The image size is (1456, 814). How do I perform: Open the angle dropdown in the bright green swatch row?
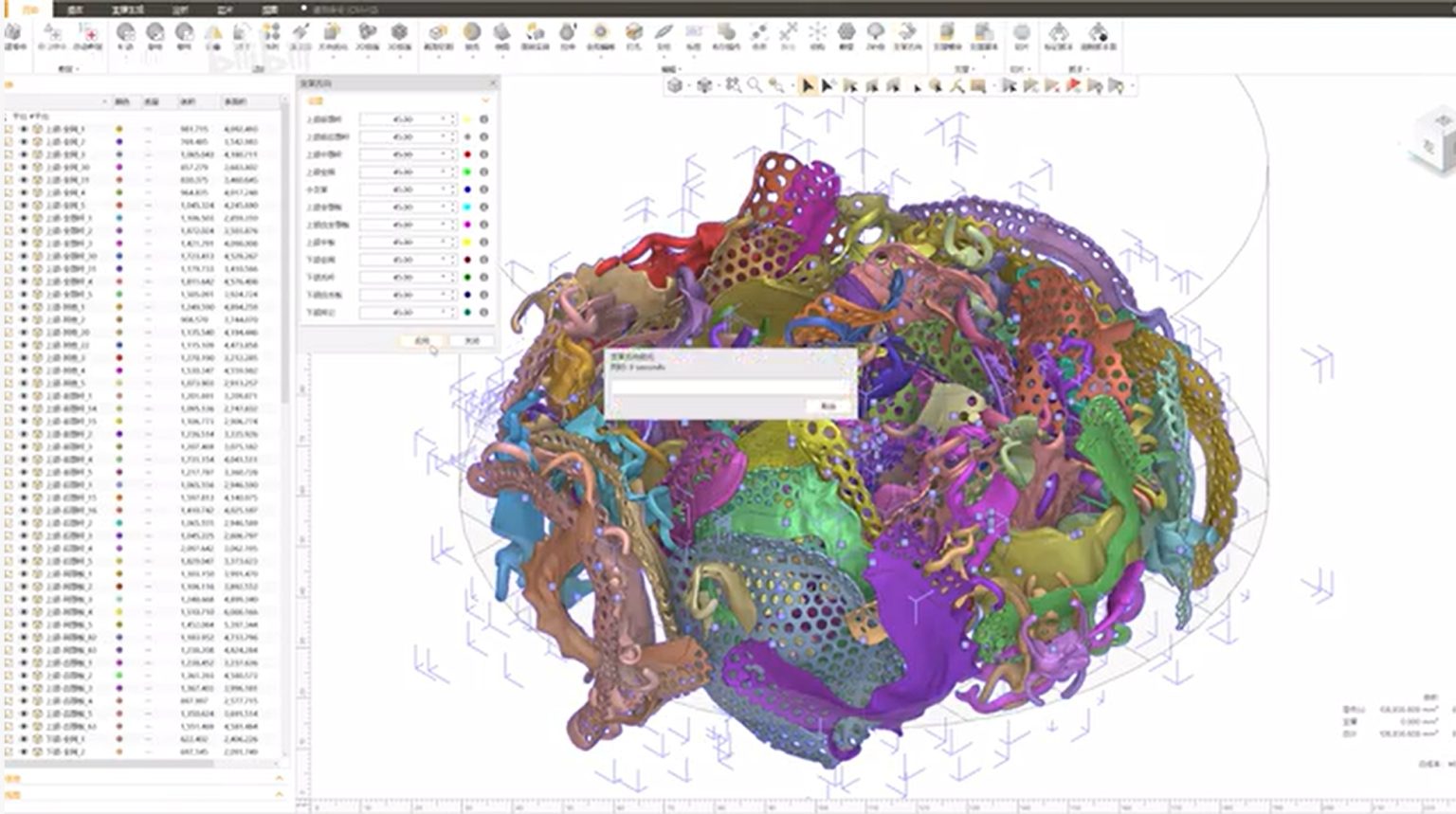click(443, 172)
